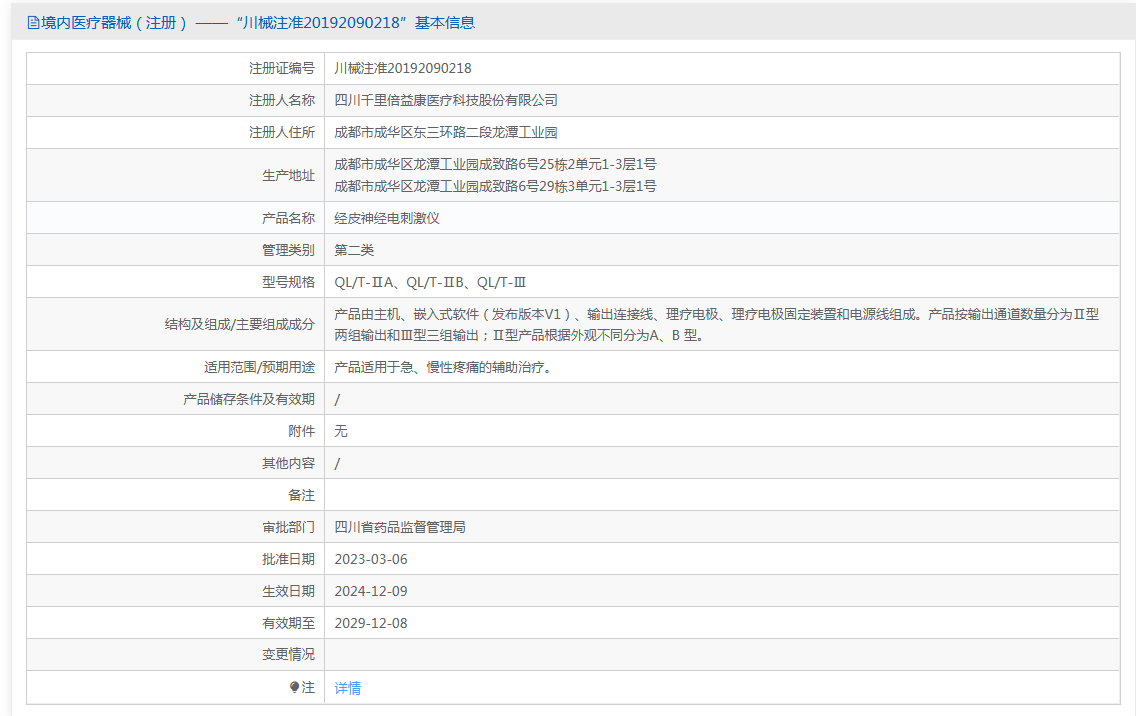Open the 详情 details link
The height and width of the screenshot is (716, 1136).
pos(348,688)
